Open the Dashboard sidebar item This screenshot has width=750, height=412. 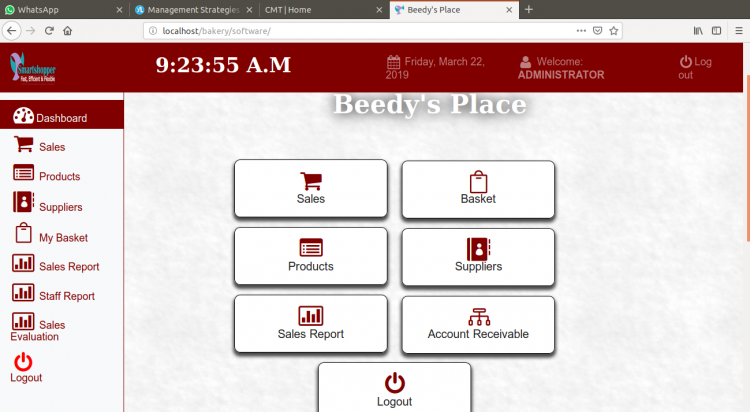[x=62, y=115]
